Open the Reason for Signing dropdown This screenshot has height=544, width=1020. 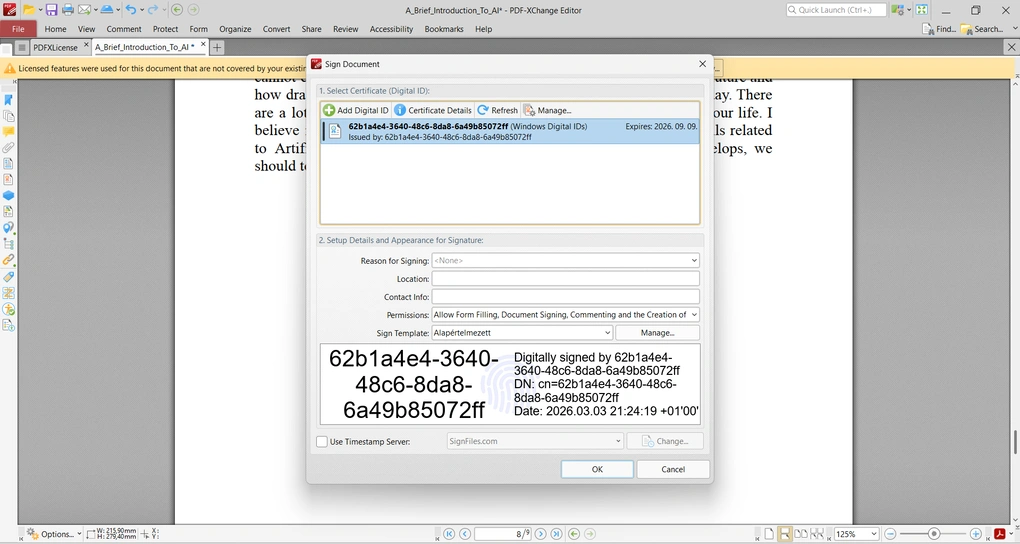694,260
